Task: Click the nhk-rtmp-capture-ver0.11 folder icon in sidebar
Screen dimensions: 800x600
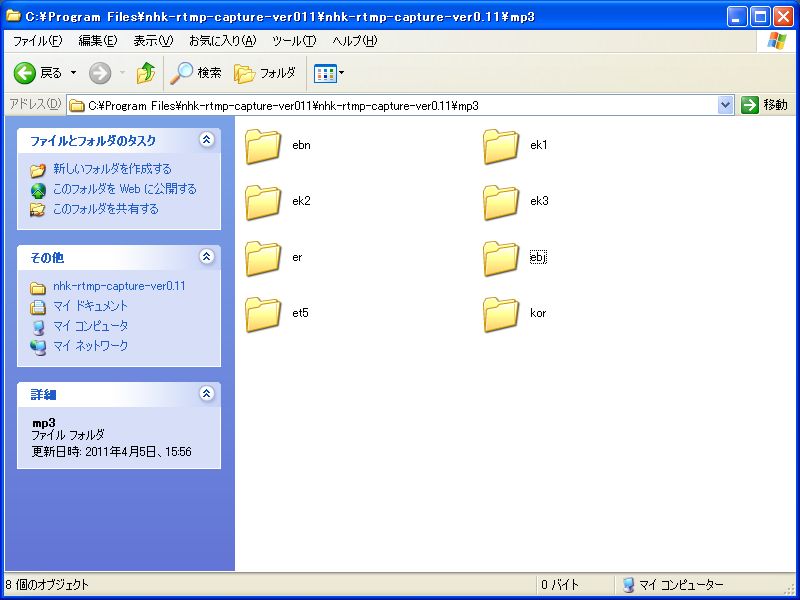Action: tap(37, 288)
